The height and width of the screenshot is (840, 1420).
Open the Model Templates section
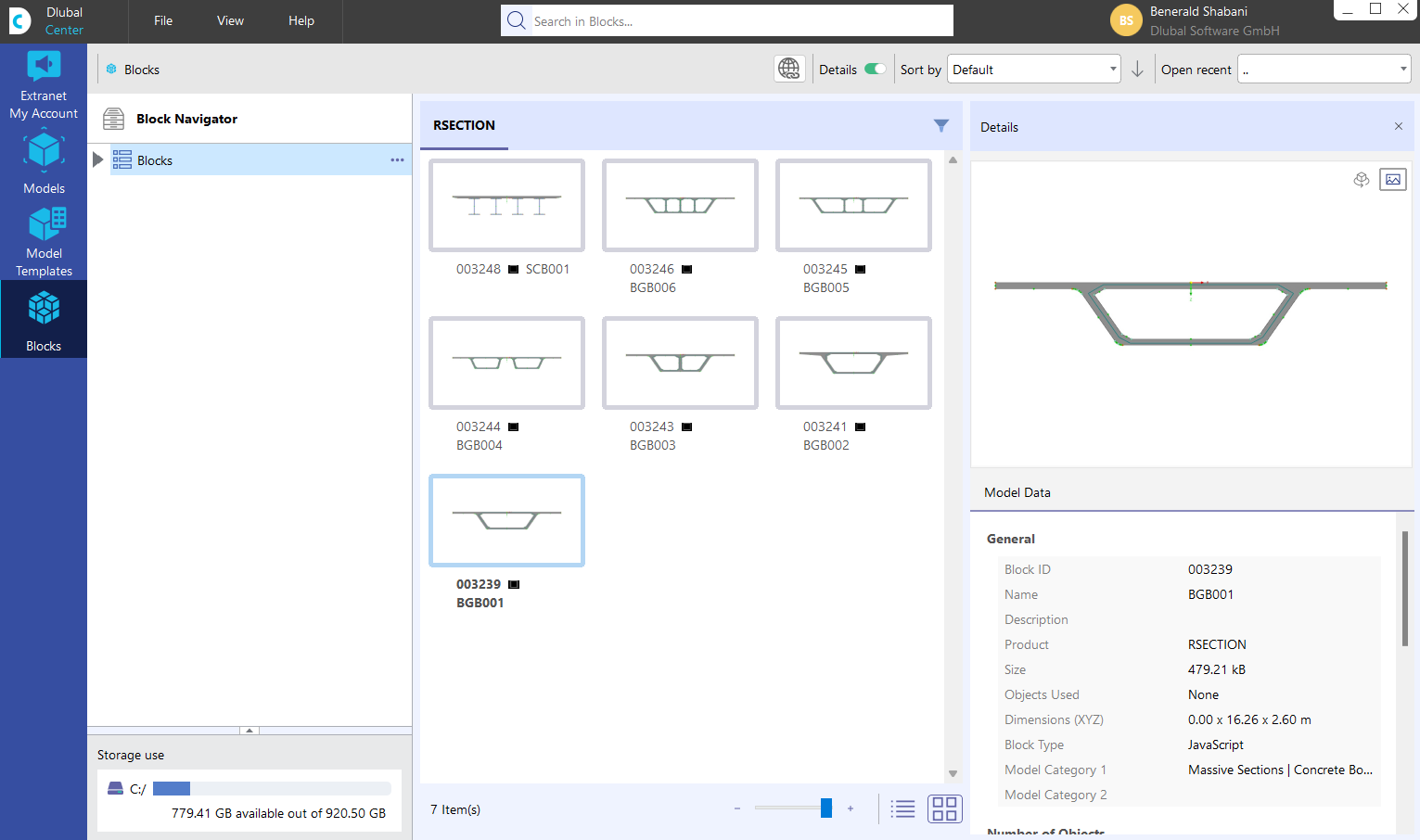point(44,242)
